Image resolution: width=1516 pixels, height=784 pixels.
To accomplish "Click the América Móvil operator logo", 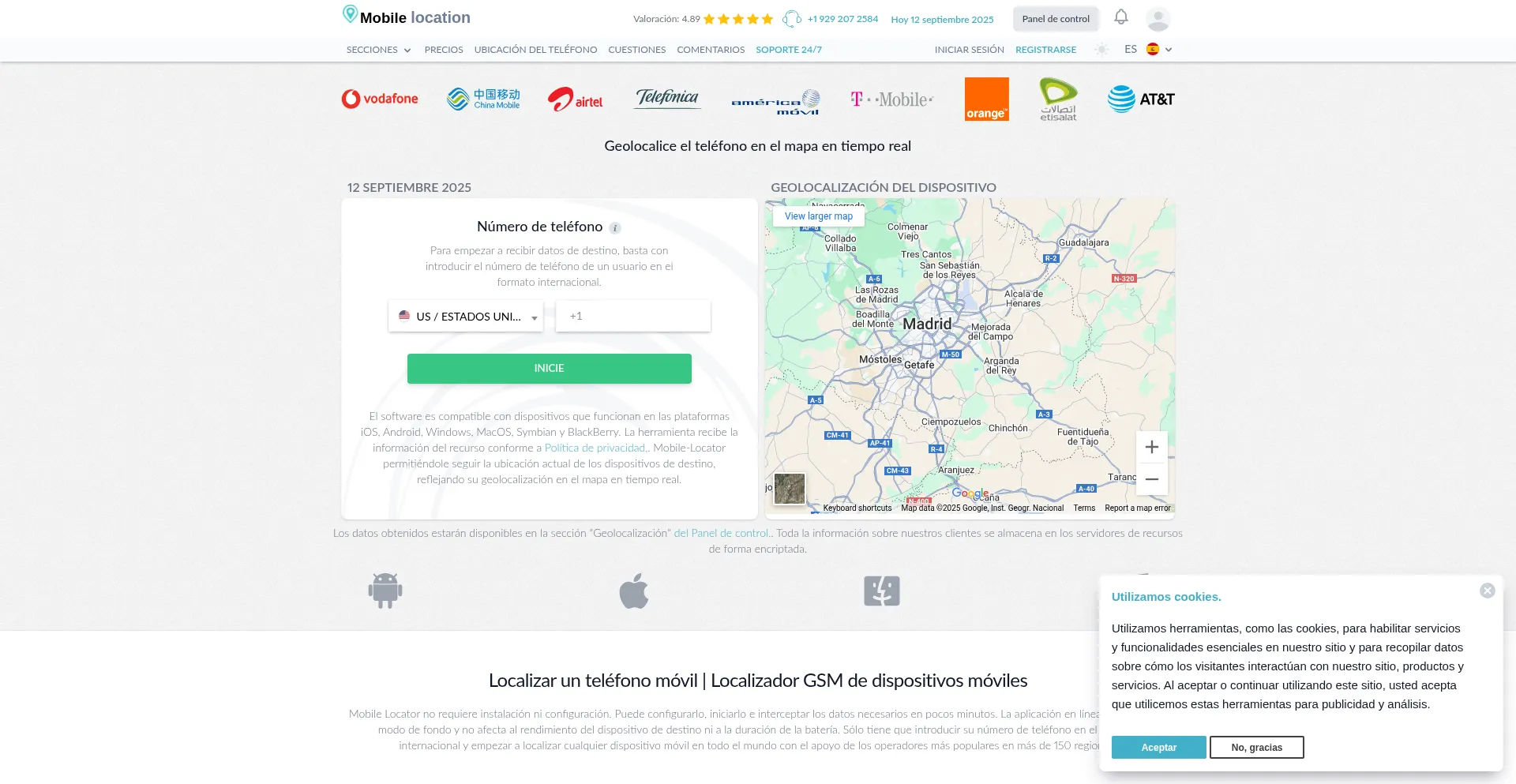I will point(775,102).
